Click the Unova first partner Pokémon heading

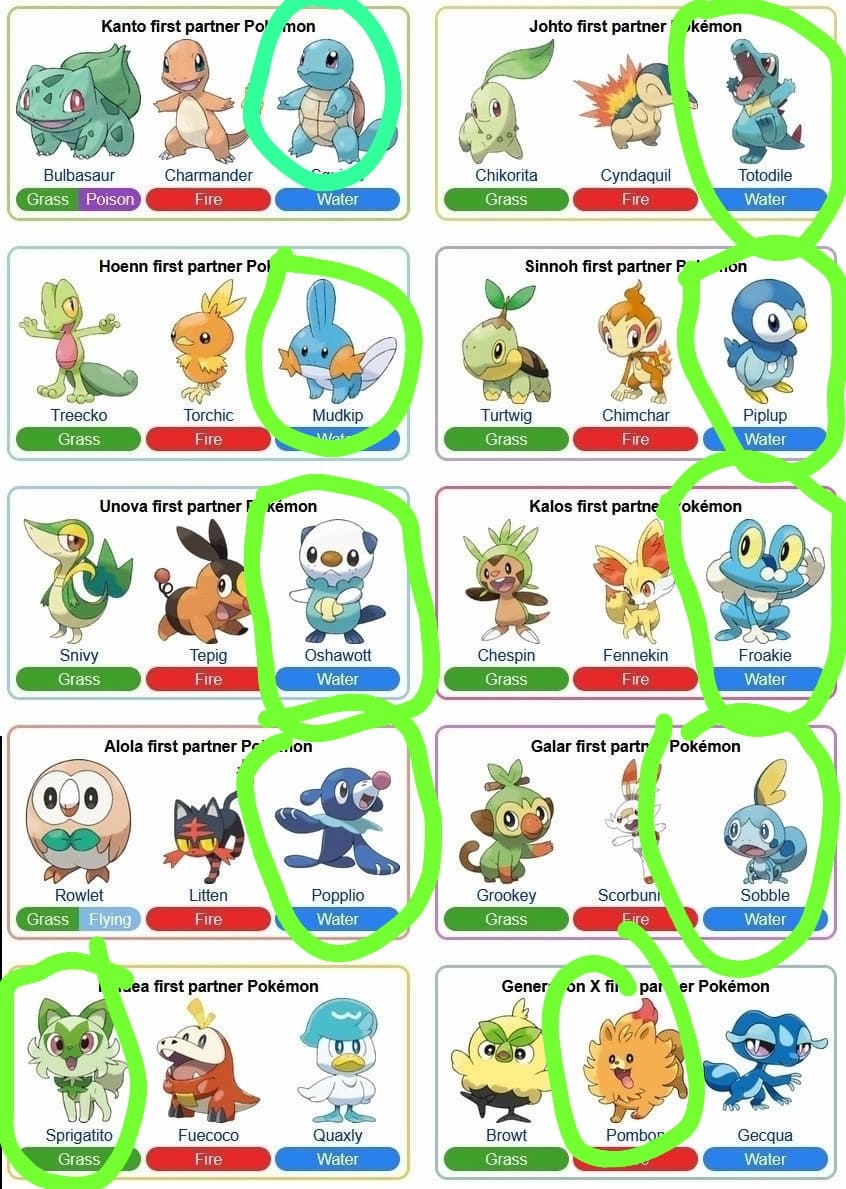click(208, 507)
